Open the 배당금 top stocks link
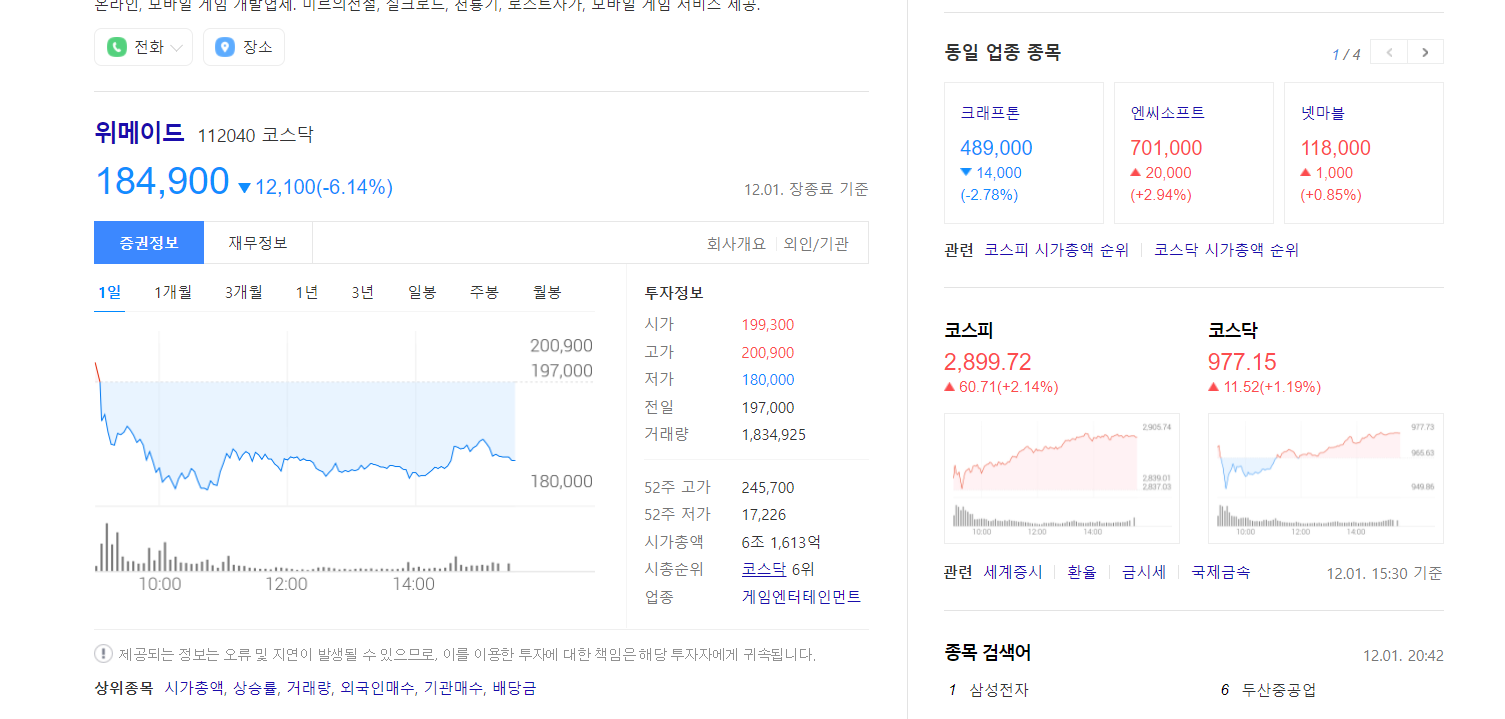Image resolution: width=1505 pixels, height=719 pixels. point(514,688)
